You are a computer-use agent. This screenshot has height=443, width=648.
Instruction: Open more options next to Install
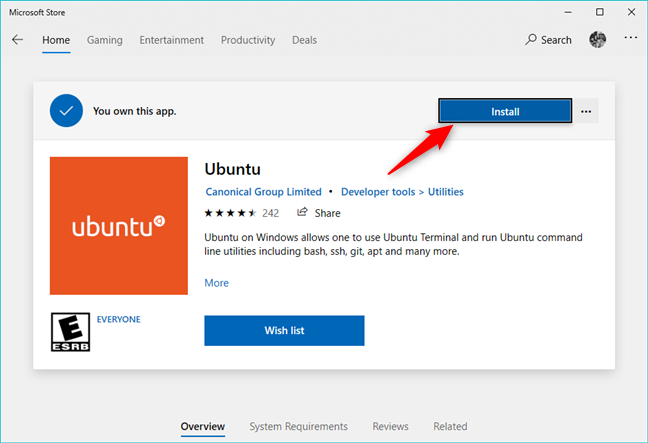point(586,111)
